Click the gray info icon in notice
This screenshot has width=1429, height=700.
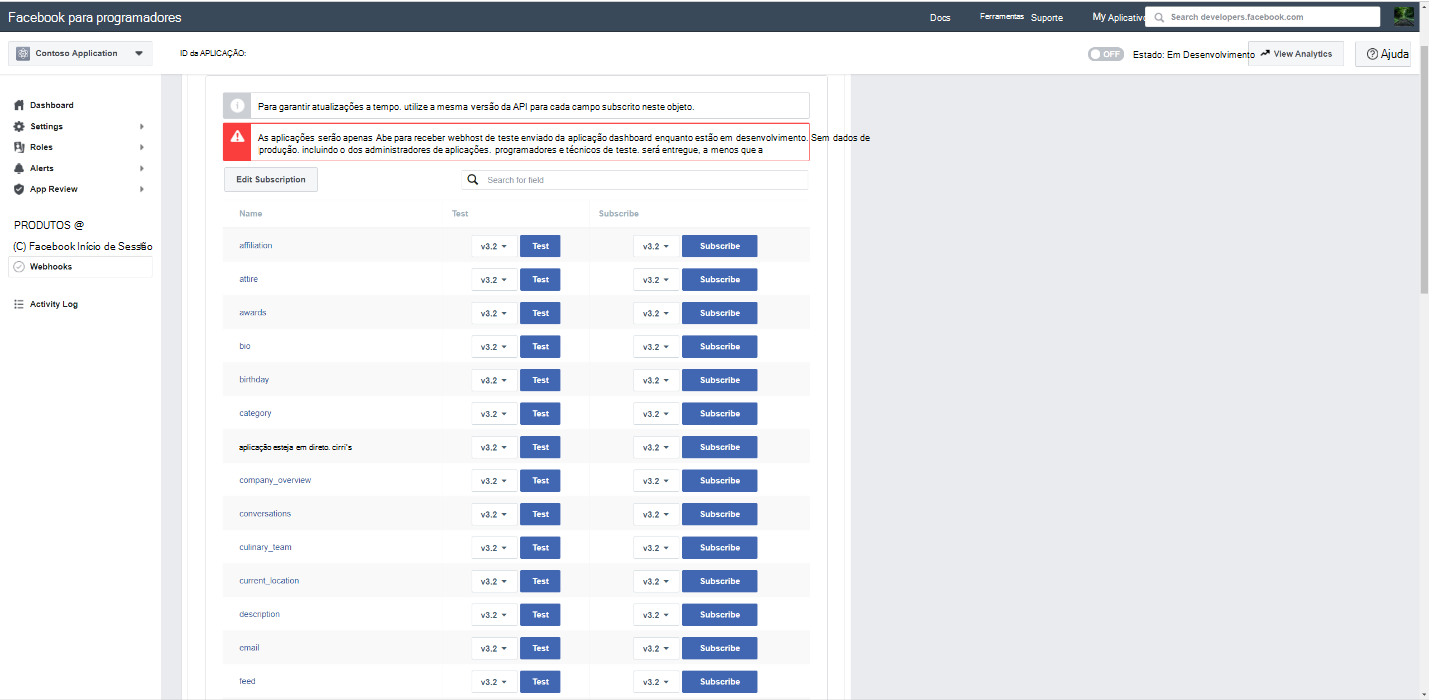[x=237, y=105]
